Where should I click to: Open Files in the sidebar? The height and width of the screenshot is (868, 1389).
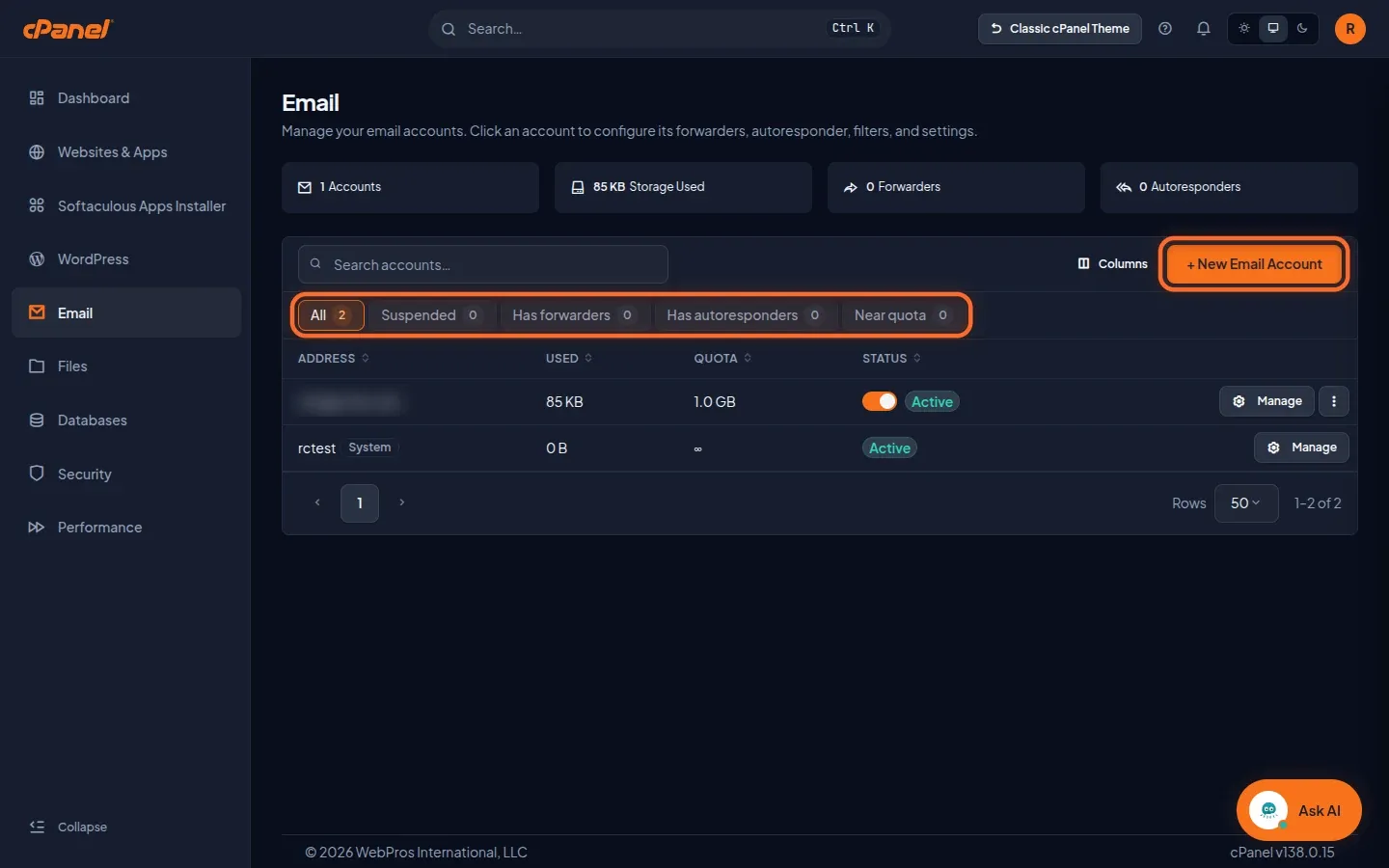point(126,366)
